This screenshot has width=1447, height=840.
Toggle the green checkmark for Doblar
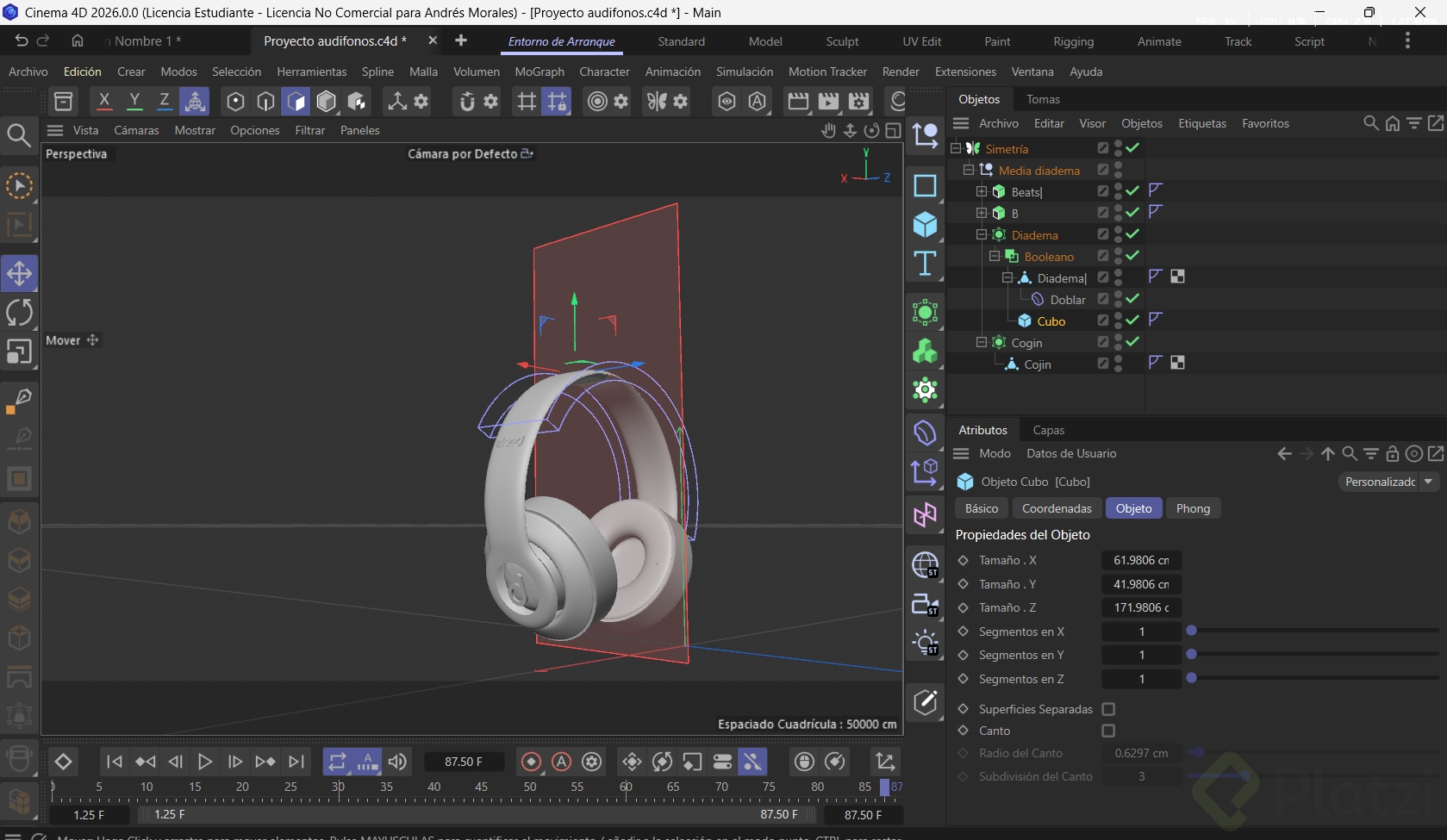point(1132,299)
